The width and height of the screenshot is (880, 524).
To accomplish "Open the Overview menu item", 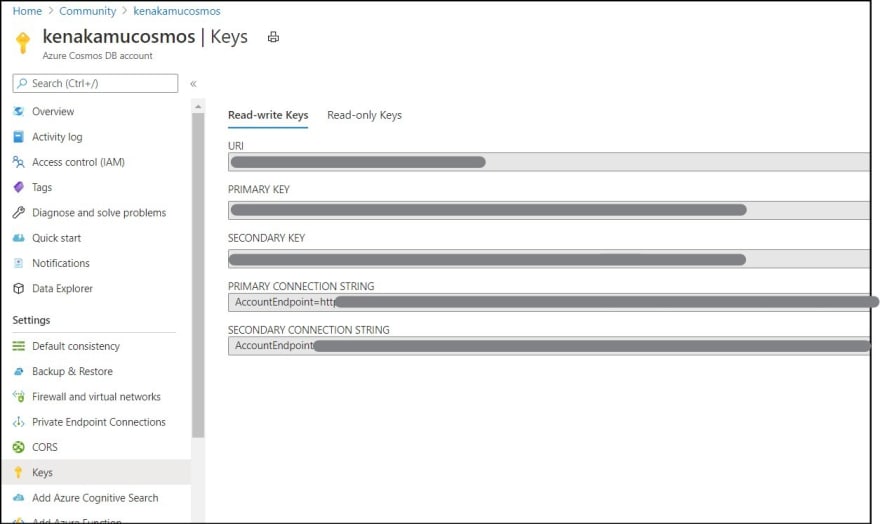I will coord(53,111).
